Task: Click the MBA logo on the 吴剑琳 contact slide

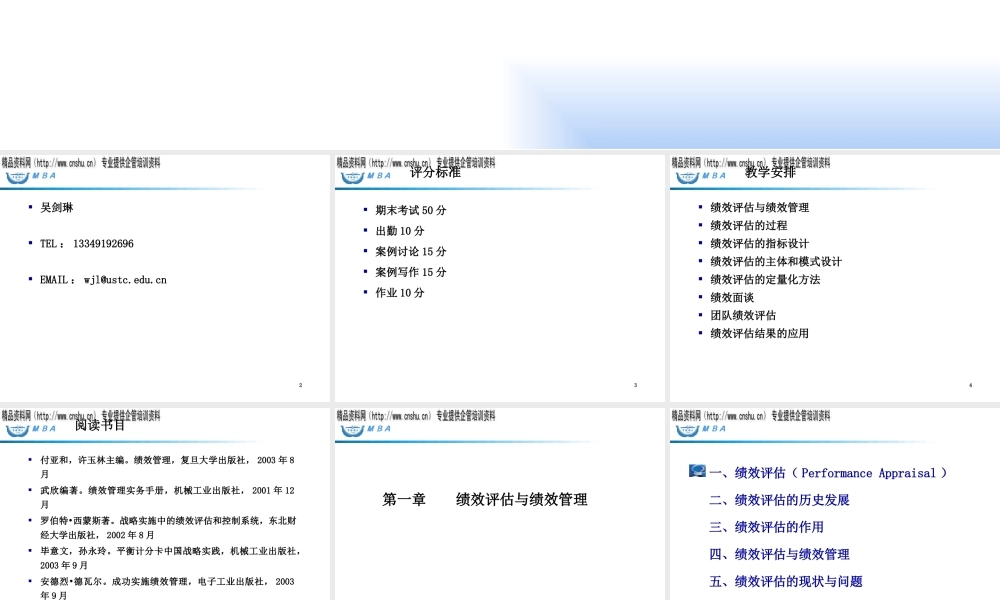Action: point(31,177)
